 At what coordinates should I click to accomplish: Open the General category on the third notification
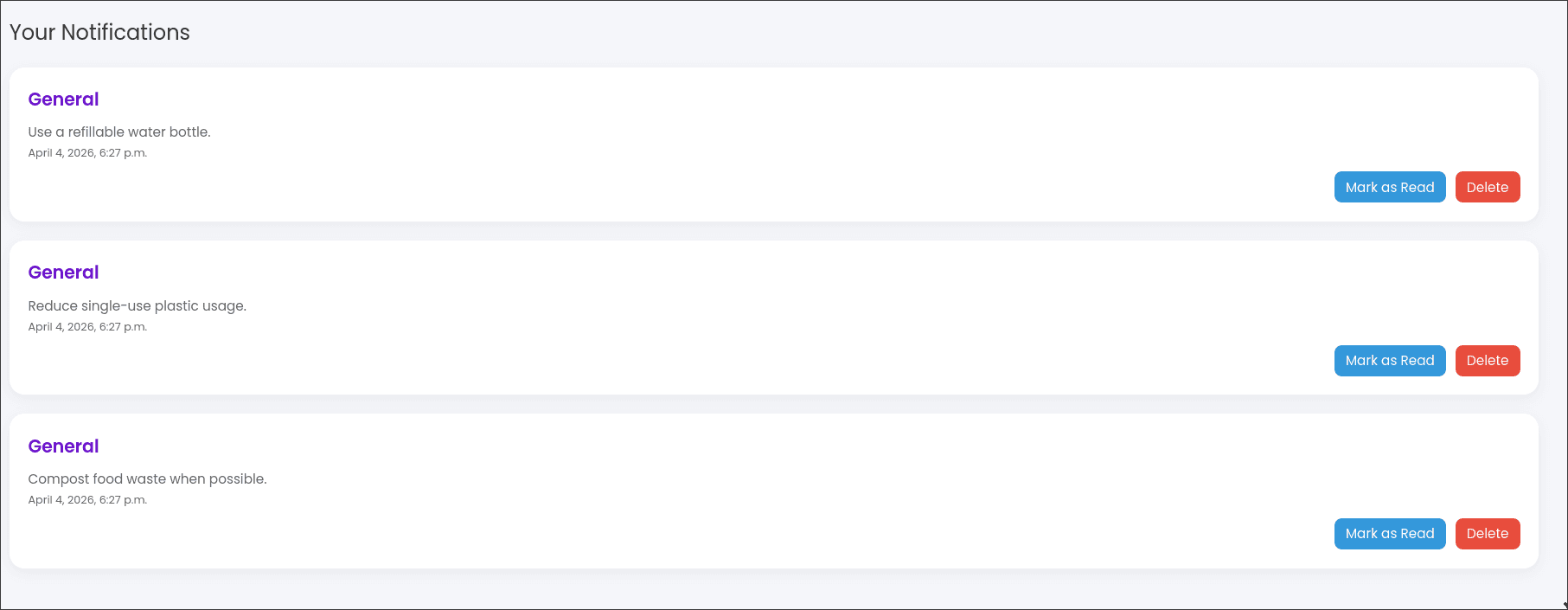coord(63,446)
